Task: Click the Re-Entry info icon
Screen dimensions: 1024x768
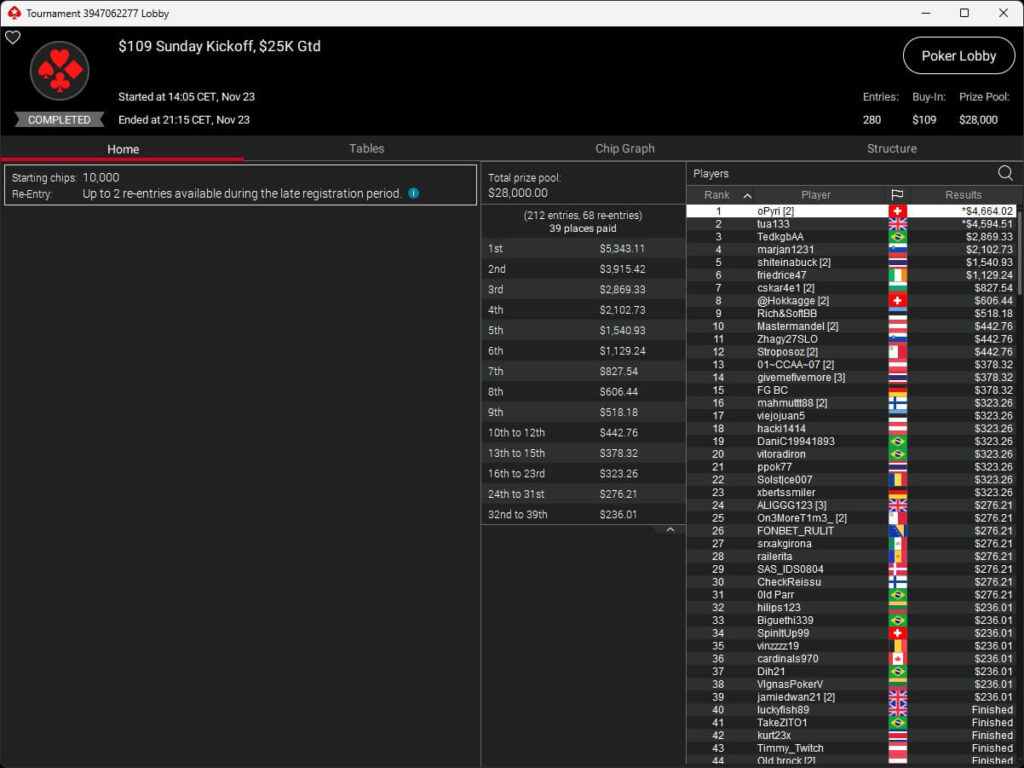Action: (x=414, y=194)
